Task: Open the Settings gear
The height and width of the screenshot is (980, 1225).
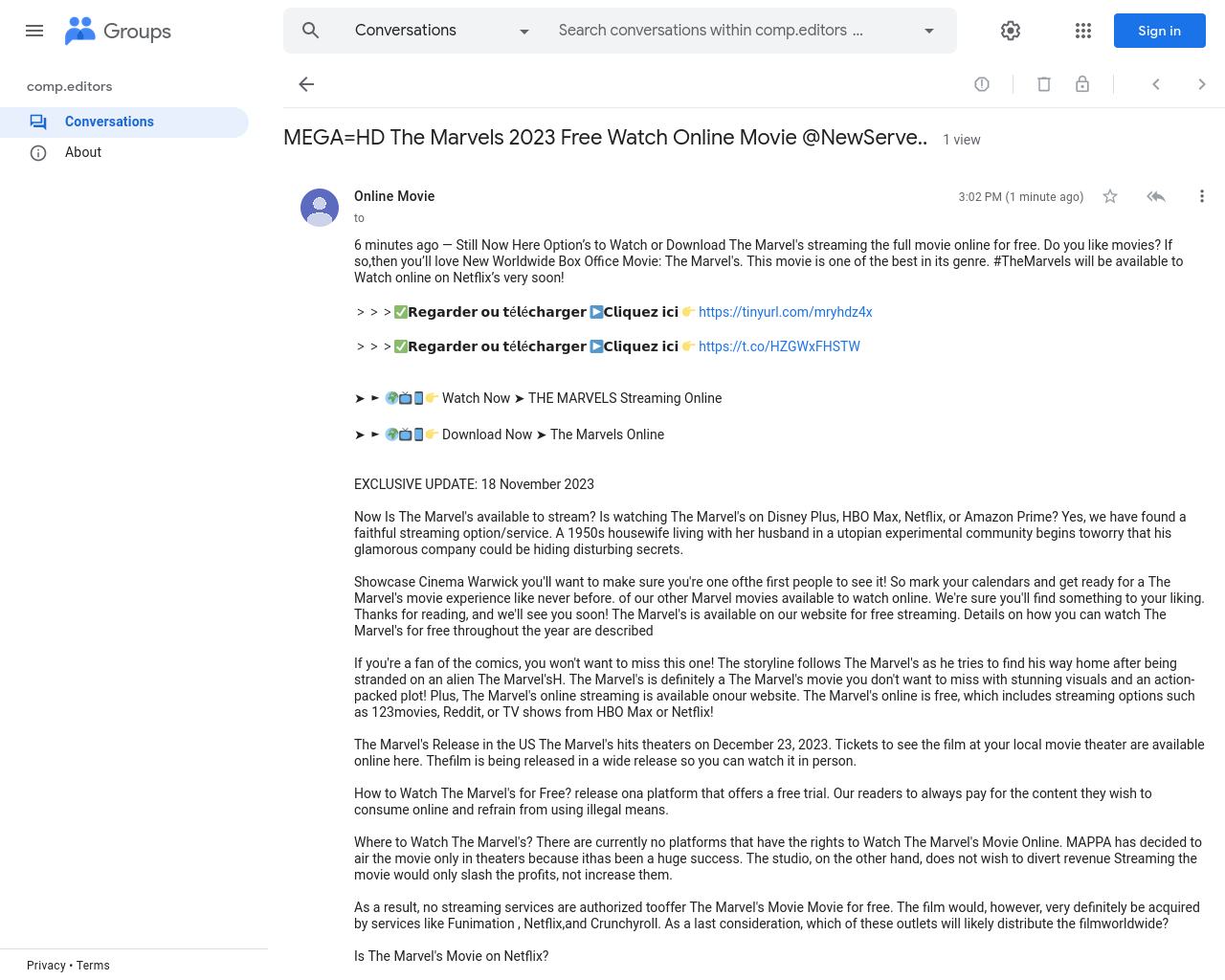Action: coord(1011,31)
